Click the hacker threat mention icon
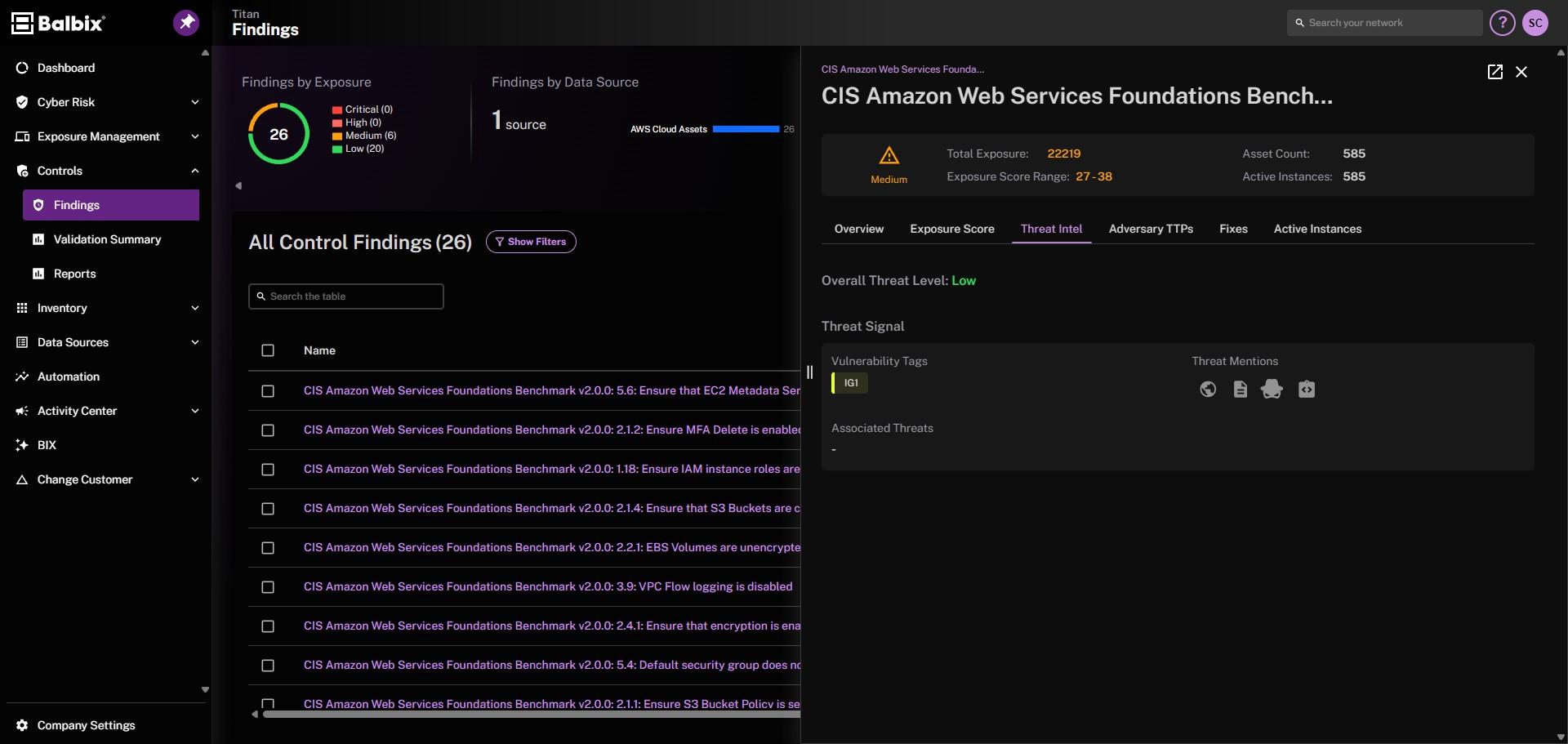1568x744 pixels. click(x=1272, y=390)
